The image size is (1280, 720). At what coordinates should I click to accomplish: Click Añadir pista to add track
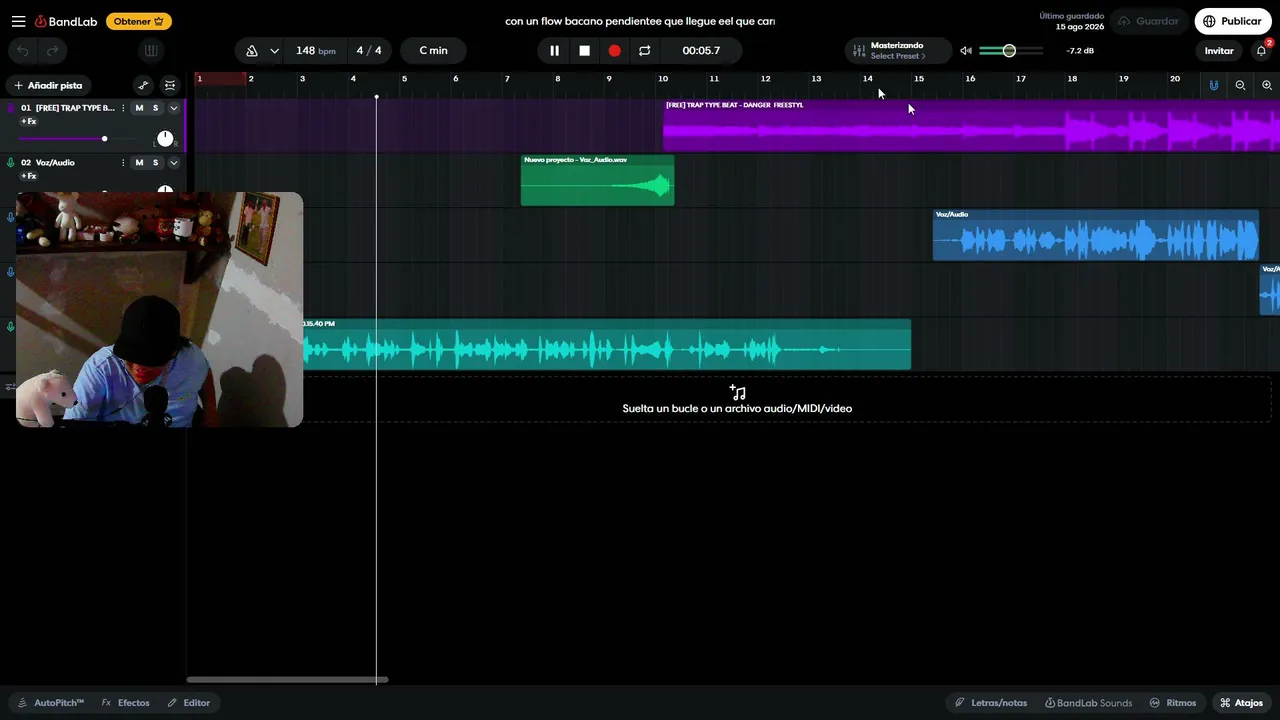(49, 86)
